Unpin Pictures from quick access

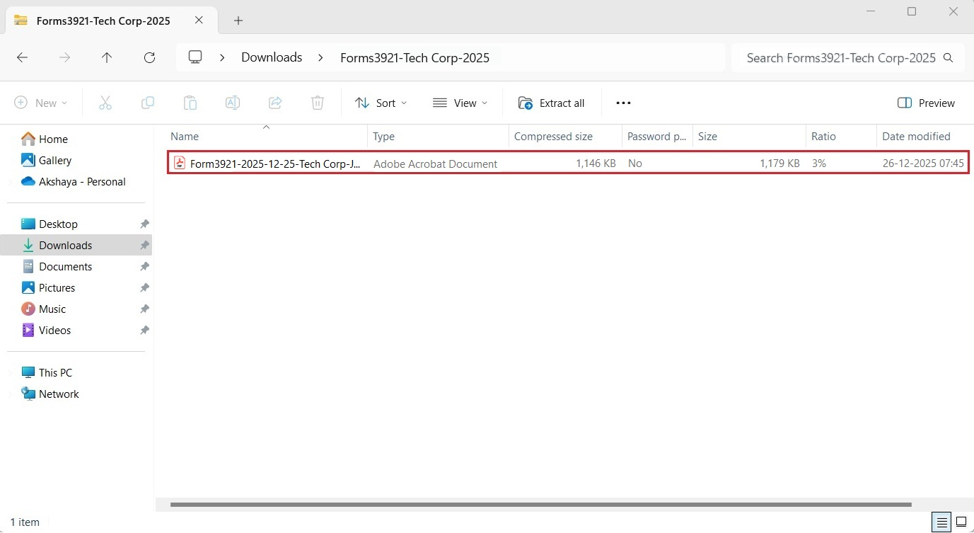click(x=144, y=288)
